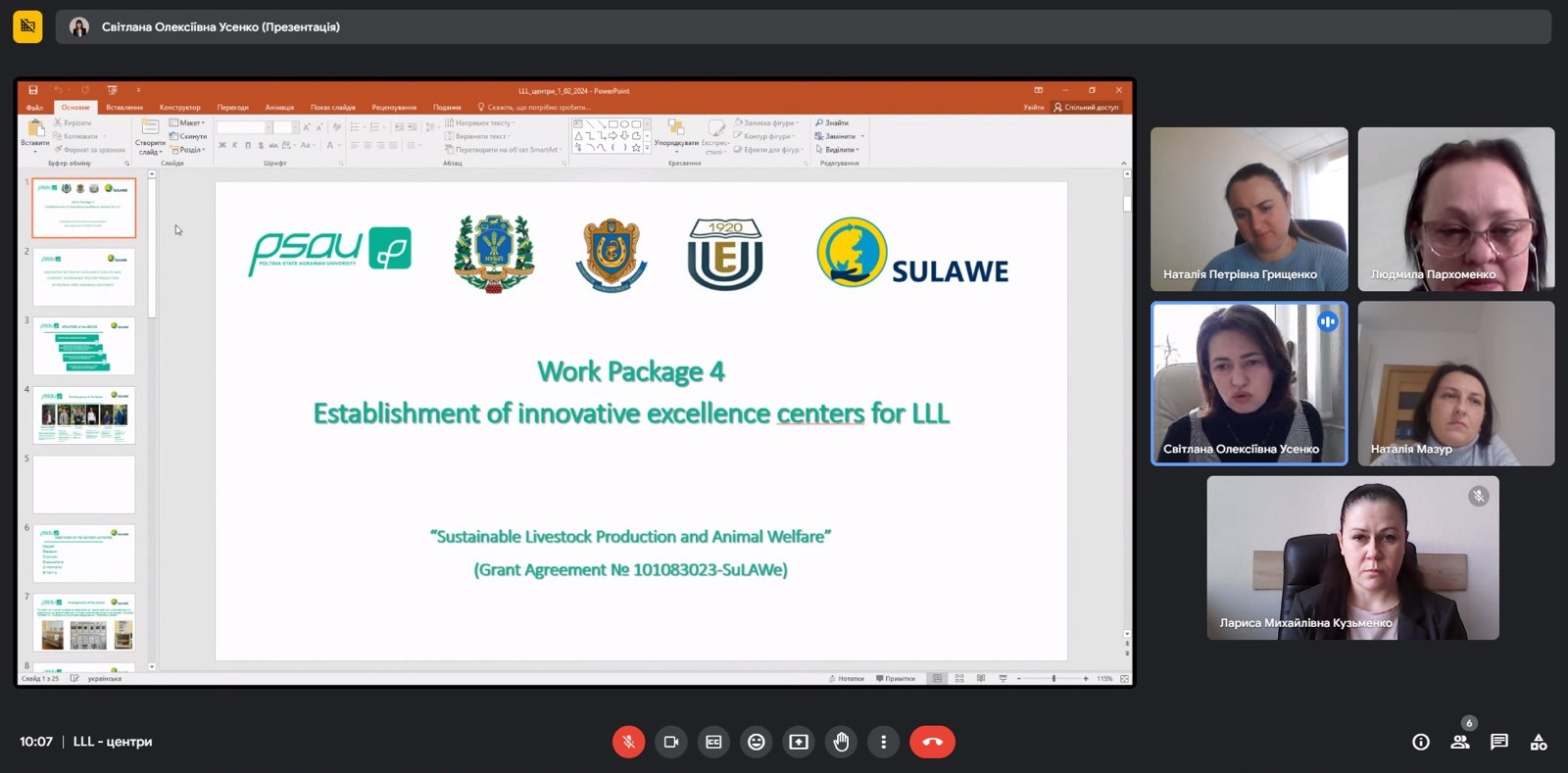Open the emoji reactions button

pos(756,742)
